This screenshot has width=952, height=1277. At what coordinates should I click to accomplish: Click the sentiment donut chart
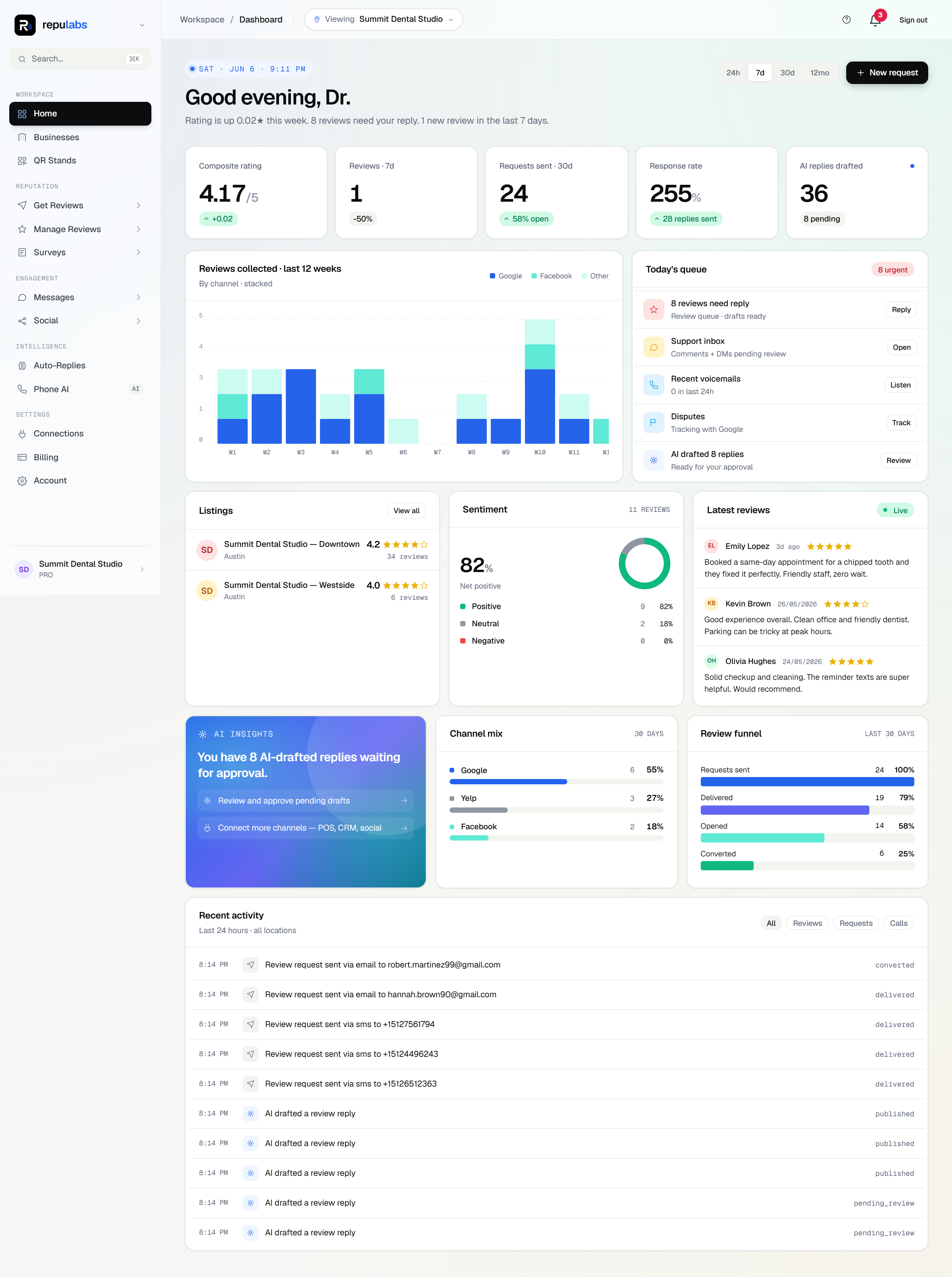[644, 563]
